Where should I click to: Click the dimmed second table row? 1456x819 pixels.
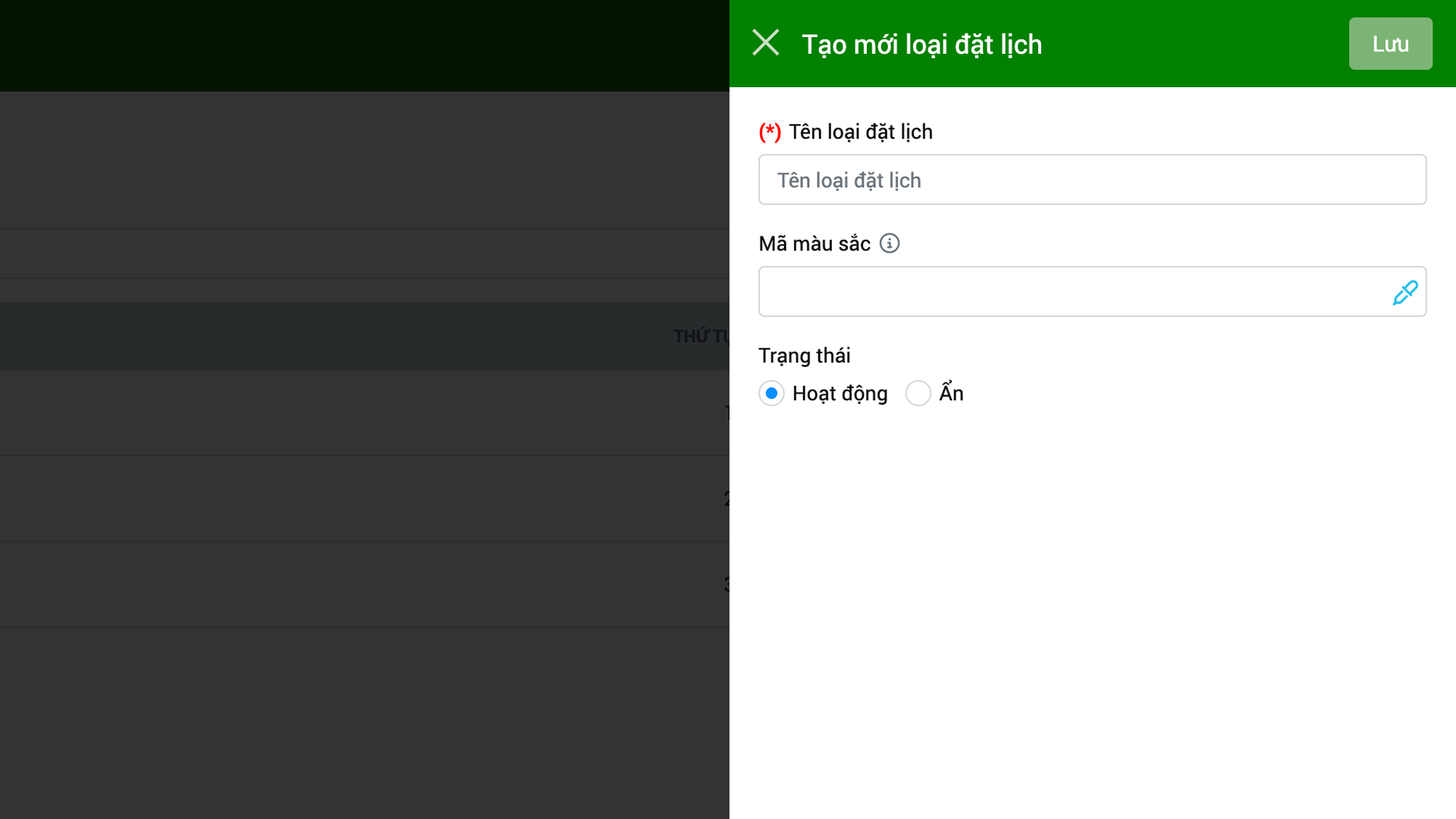364,499
